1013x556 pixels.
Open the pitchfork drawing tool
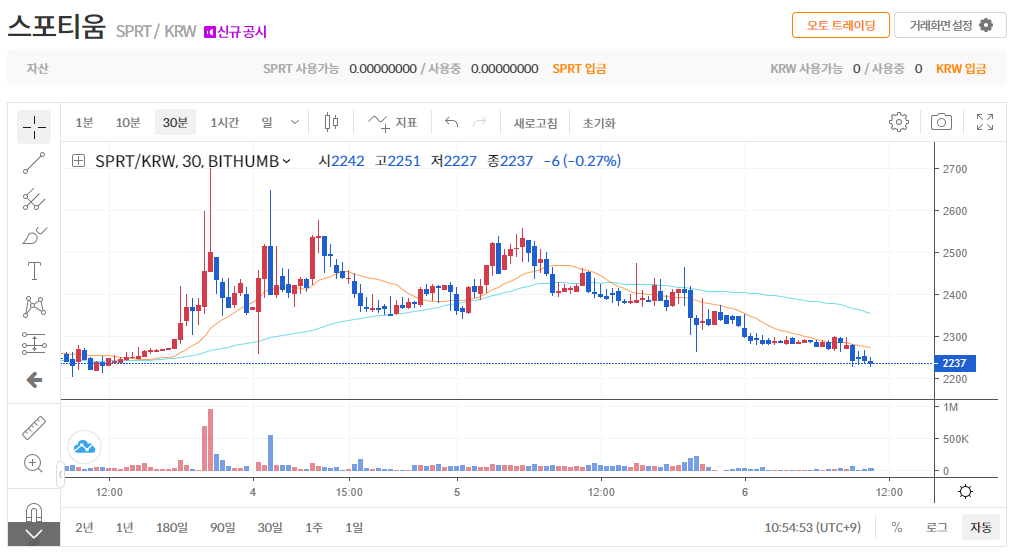[x=34, y=200]
